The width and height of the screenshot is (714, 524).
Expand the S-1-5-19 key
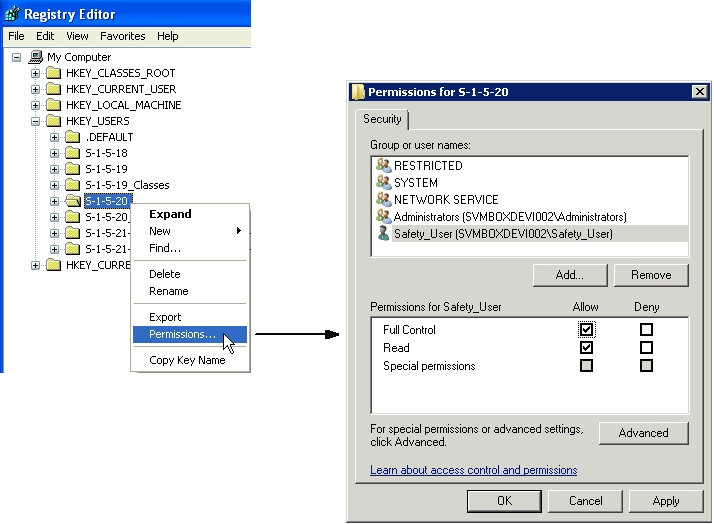pyautogui.click(x=54, y=169)
